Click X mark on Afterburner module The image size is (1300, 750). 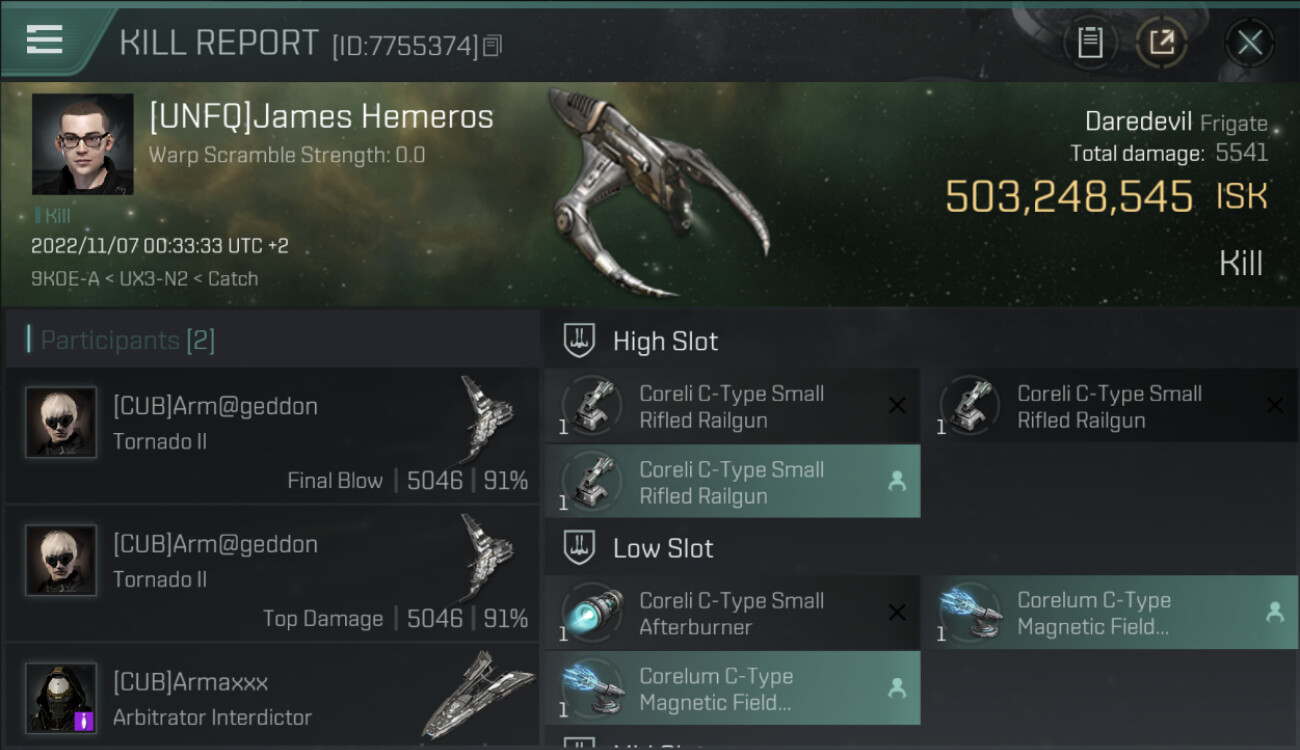click(897, 613)
